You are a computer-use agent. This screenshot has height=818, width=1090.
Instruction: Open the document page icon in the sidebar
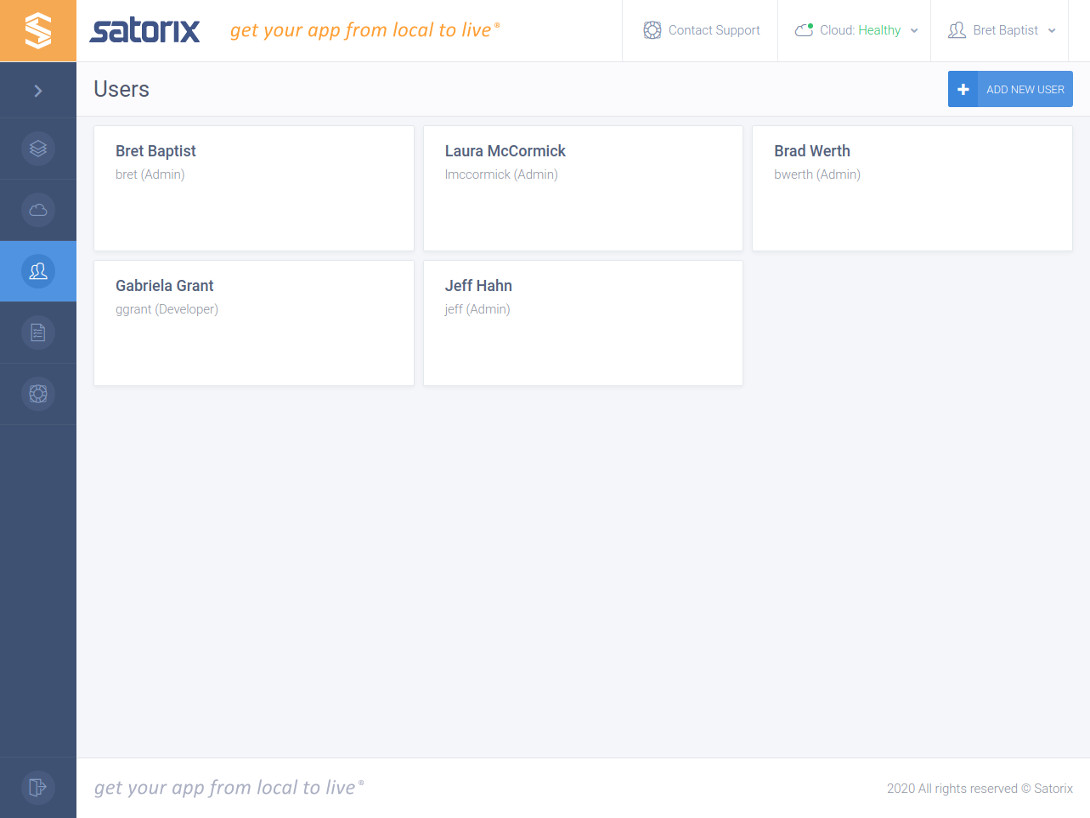pyautogui.click(x=38, y=332)
